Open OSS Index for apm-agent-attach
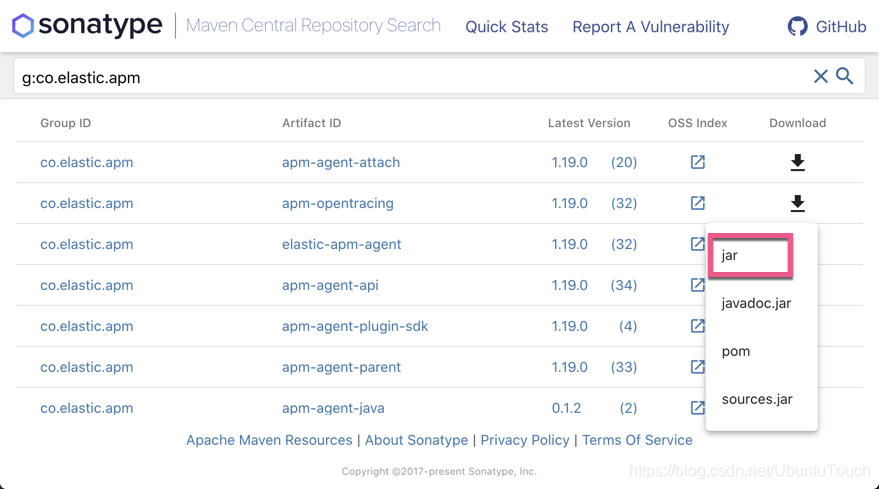This screenshot has height=489, width=879. pos(697,162)
